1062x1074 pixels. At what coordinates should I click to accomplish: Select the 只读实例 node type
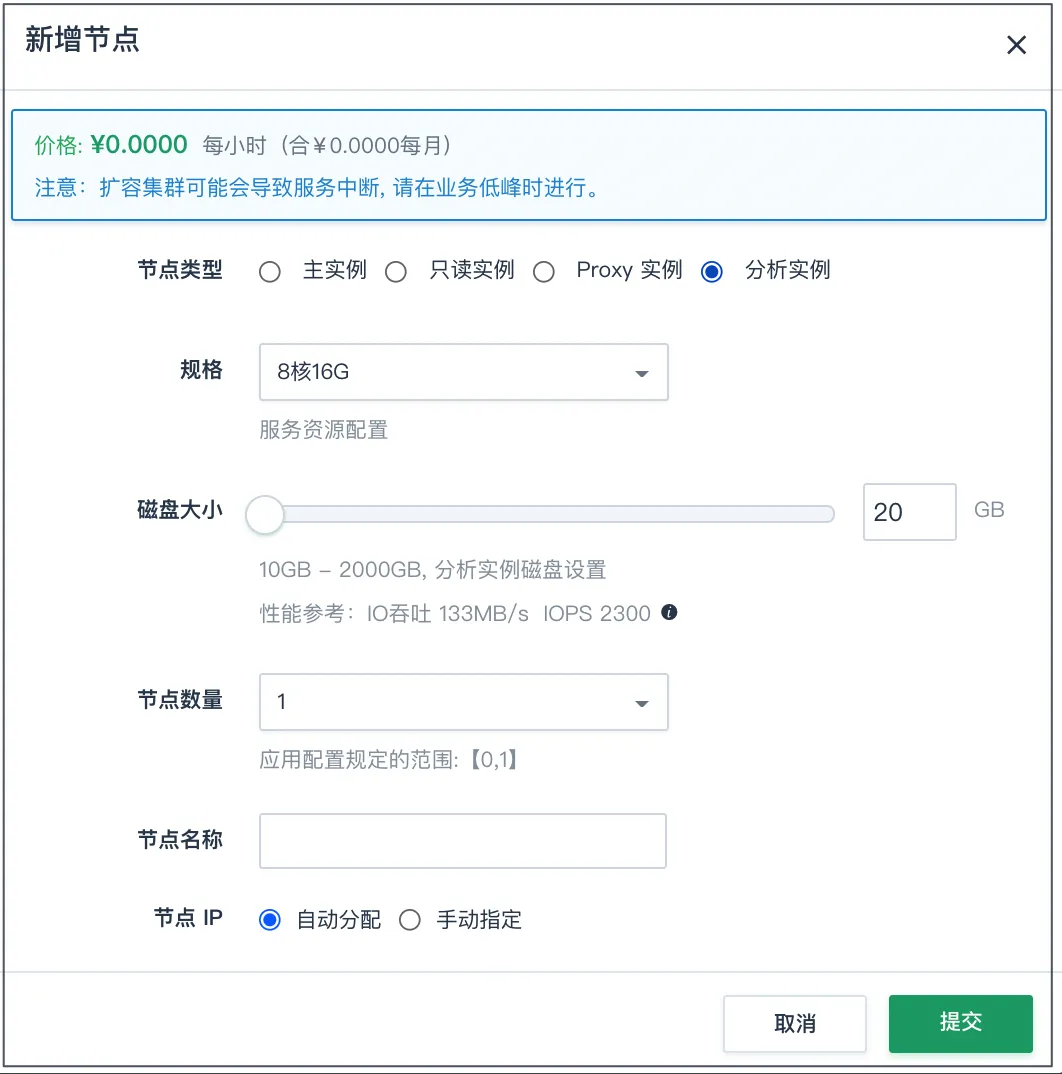(x=396, y=272)
